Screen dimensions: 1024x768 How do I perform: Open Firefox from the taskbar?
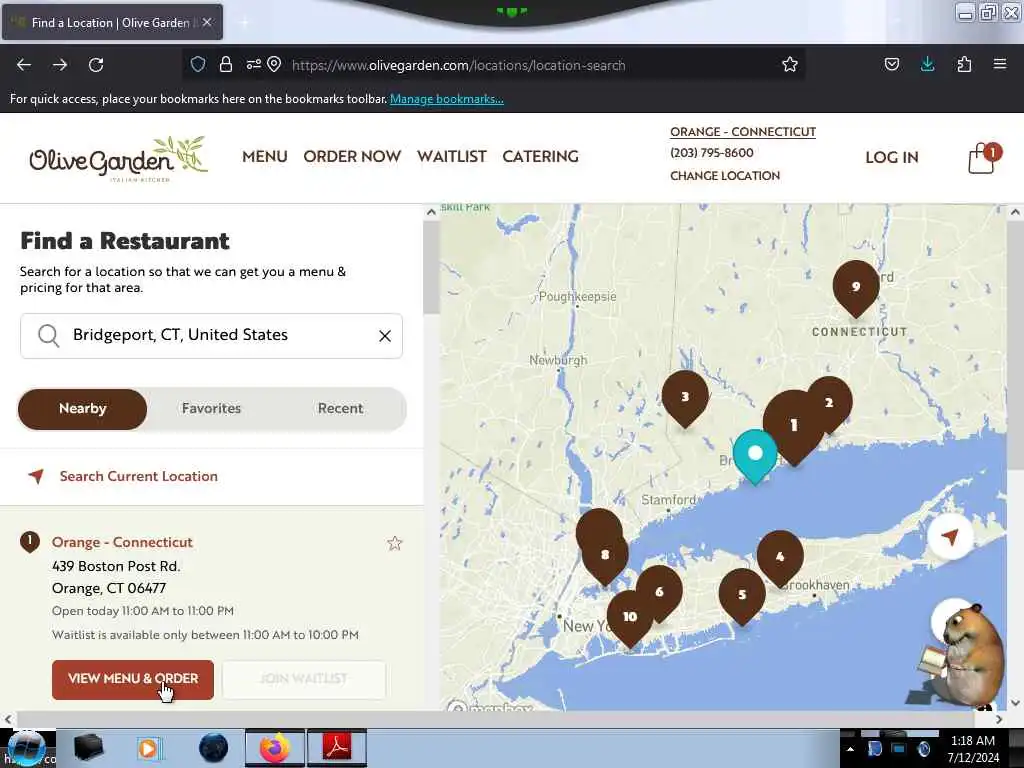coord(275,748)
